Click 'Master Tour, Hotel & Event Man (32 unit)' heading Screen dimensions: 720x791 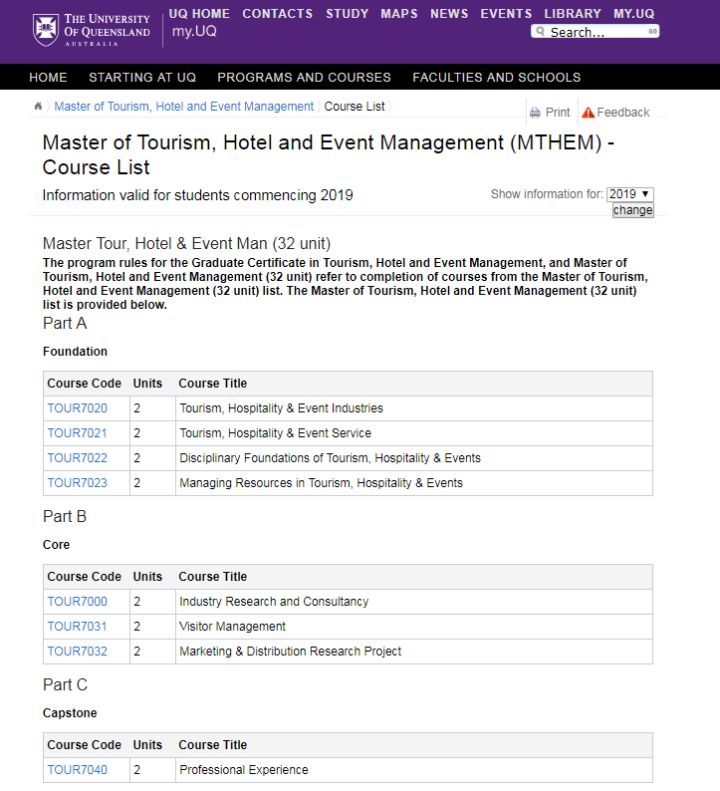click(x=187, y=244)
